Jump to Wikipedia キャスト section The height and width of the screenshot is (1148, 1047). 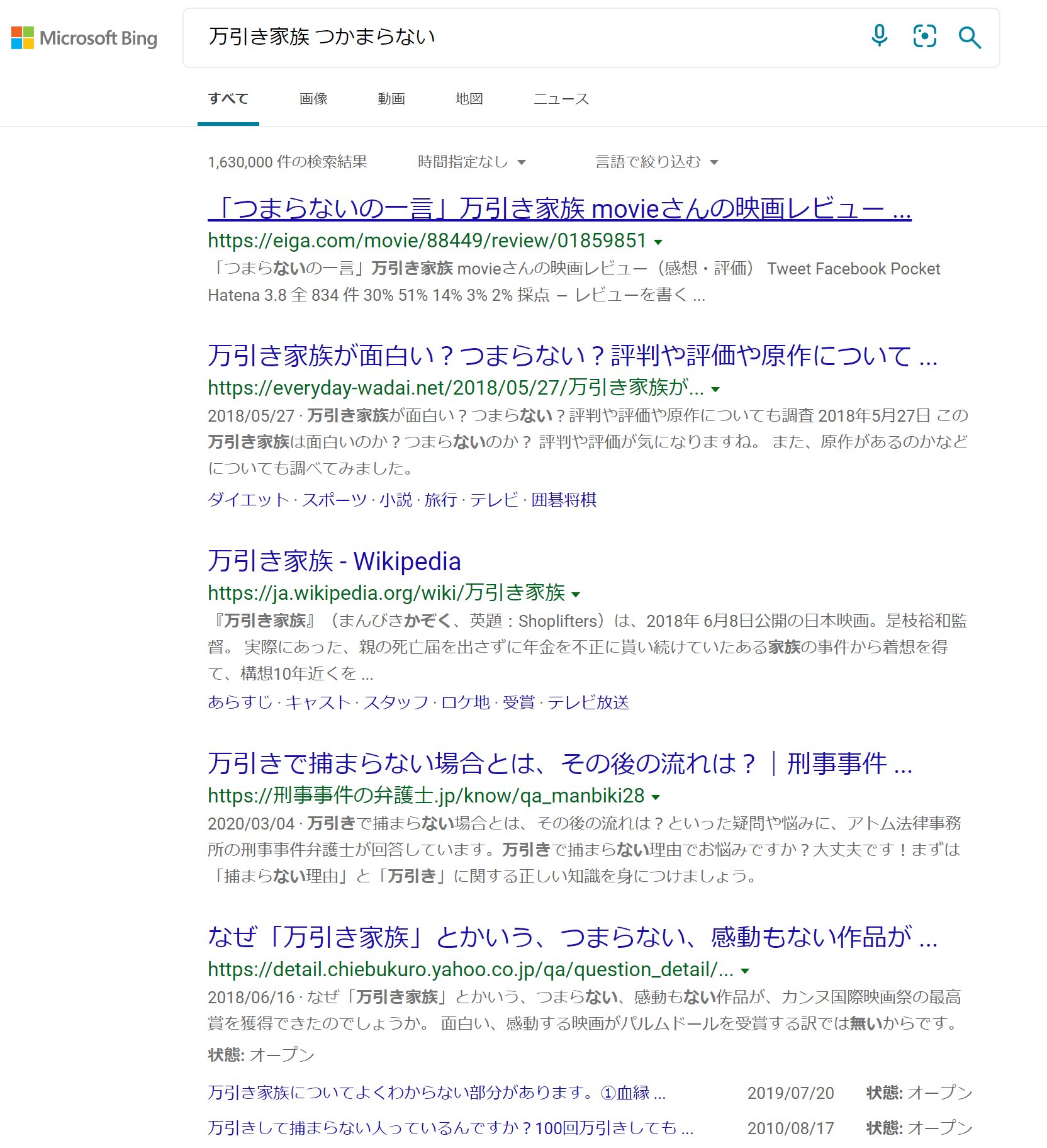[318, 702]
